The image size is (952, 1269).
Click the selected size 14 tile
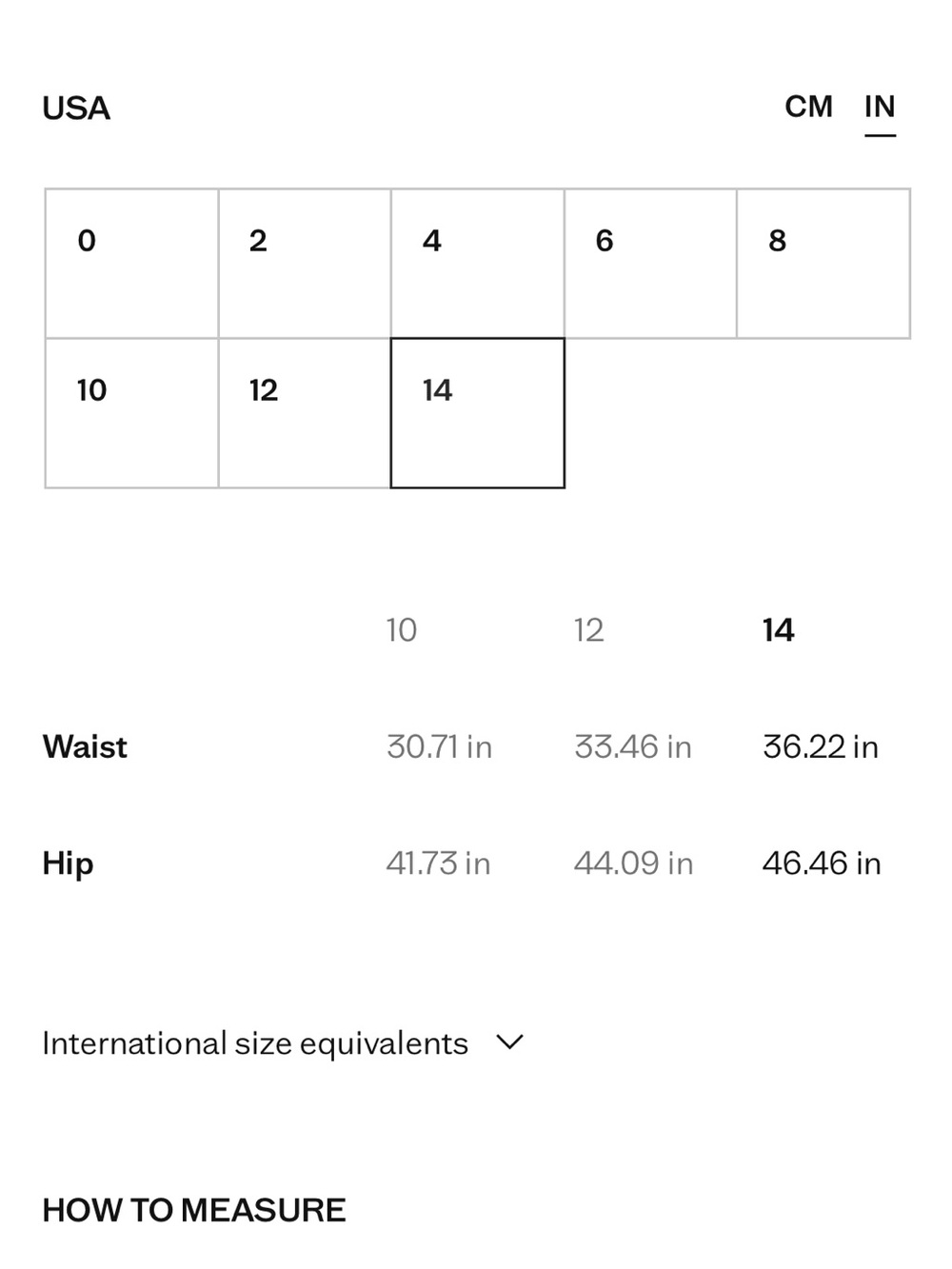(478, 413)
